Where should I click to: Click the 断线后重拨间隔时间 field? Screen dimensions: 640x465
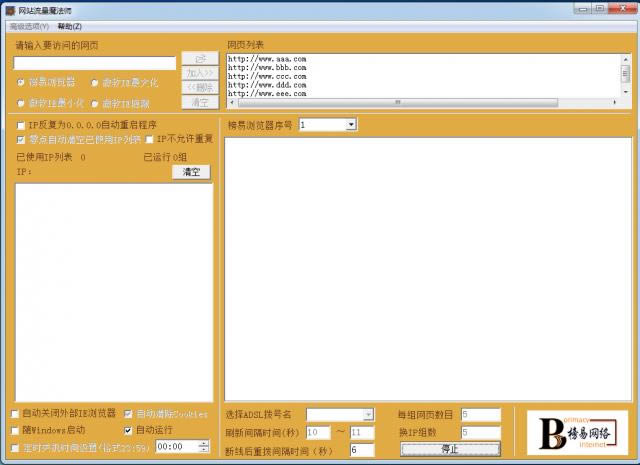(362, 450)
